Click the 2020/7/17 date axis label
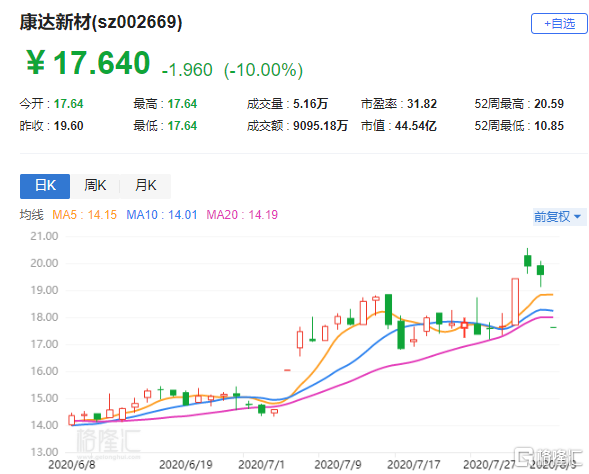Screen dimensions: 589x474 [414, 465]
